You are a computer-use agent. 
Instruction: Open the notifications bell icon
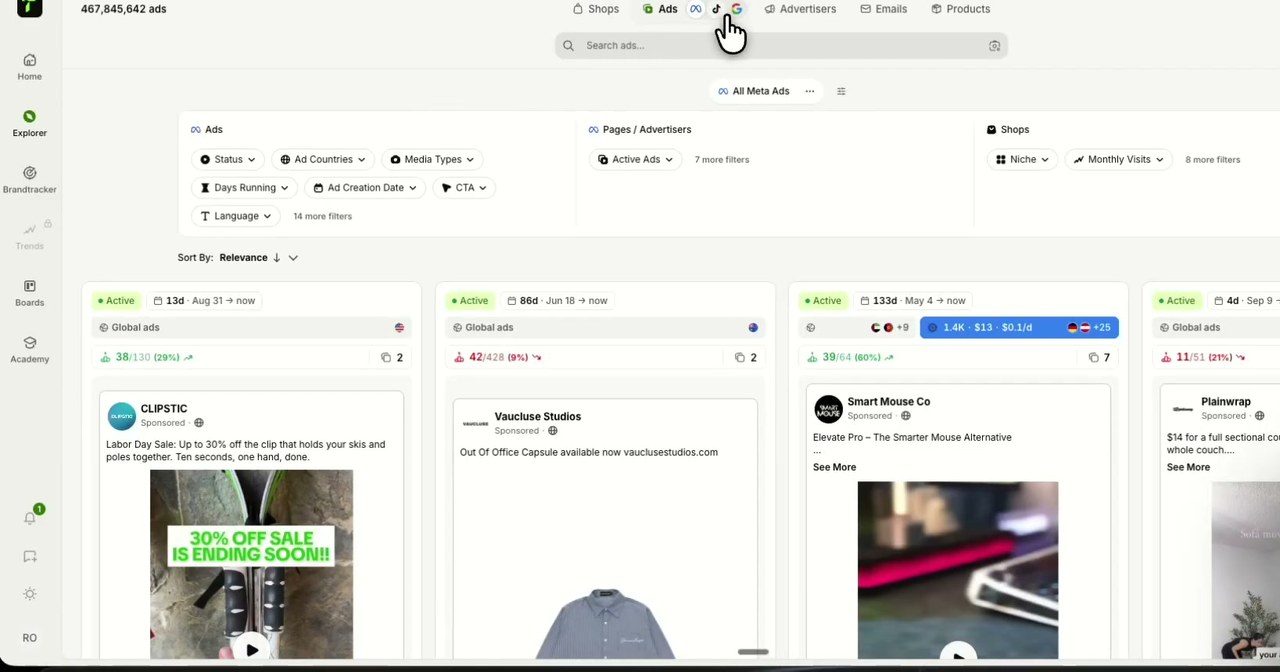click(30, 518)
